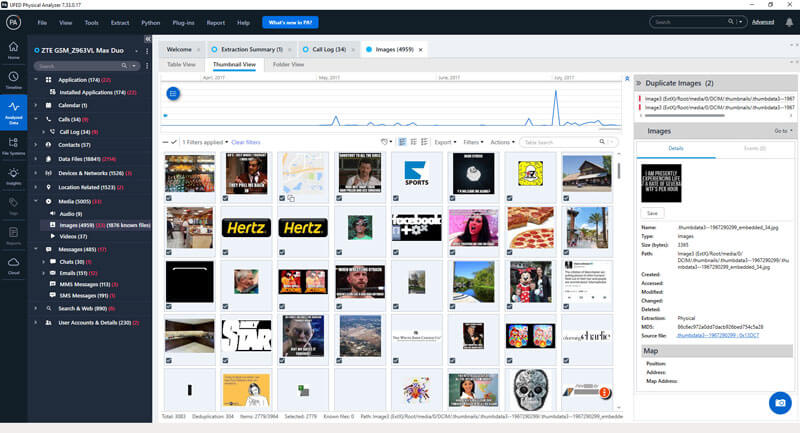This screenshot has height=433, width=800.
Task: Open the Python menu
Action: (151, 22)
